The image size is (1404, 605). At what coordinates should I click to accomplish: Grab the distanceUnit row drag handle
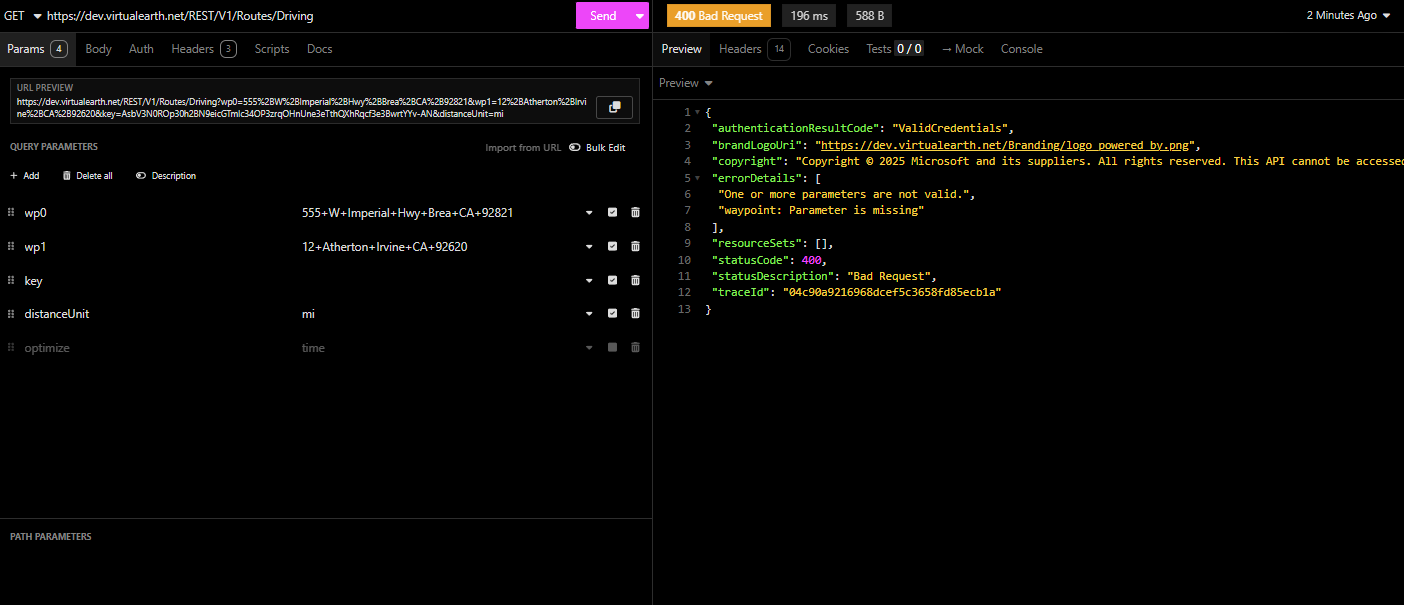coord(12,313)
